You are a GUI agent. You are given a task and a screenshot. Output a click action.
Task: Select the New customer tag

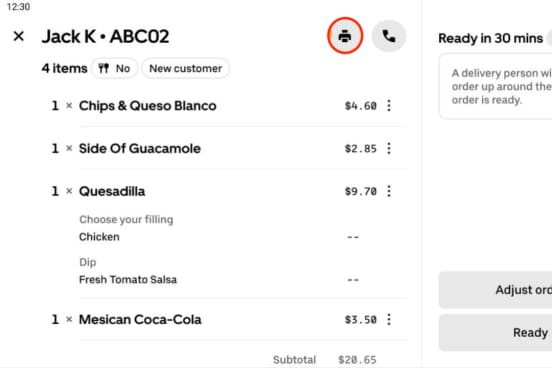186,68
